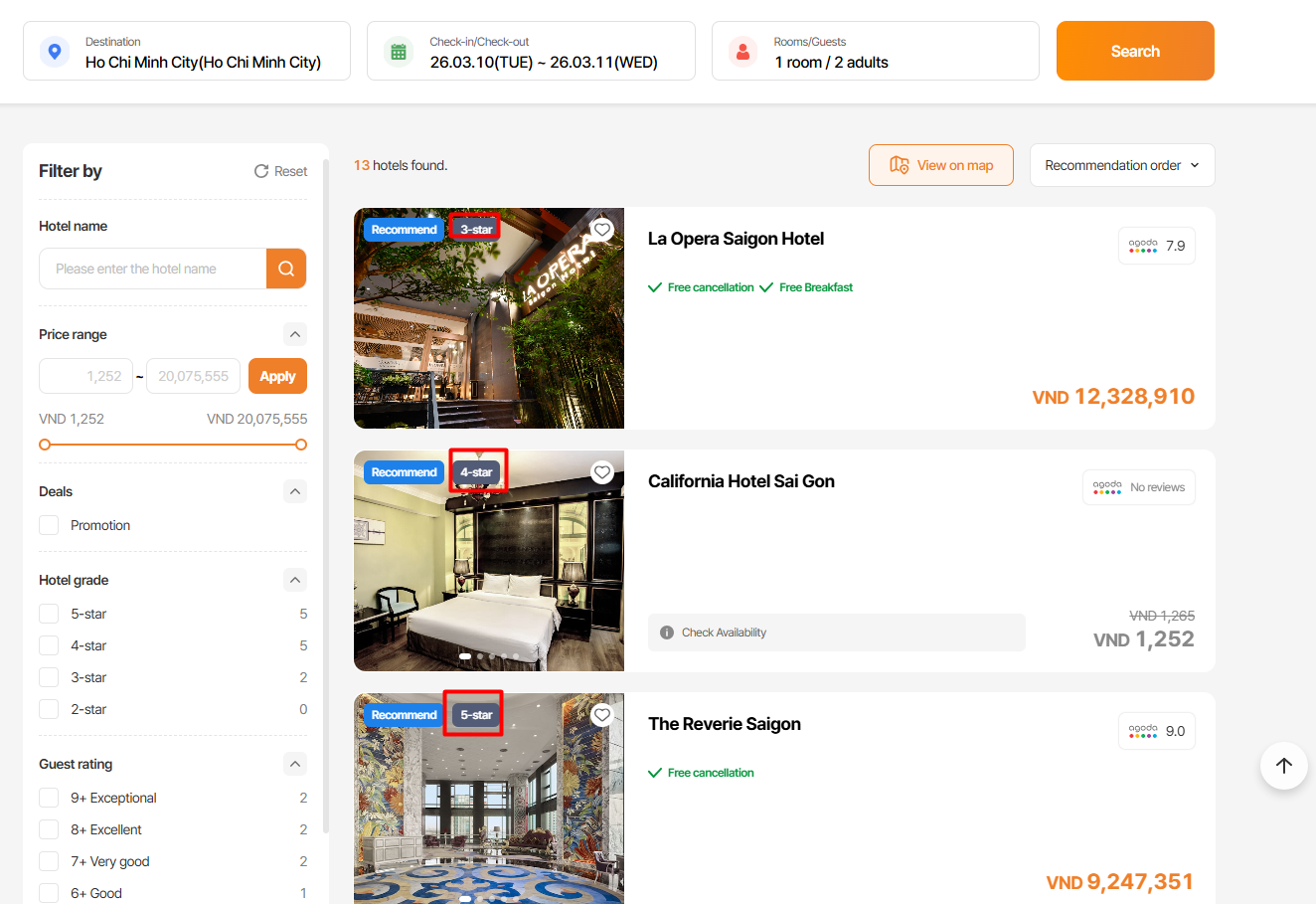The image size is (1316, 904).
Task: Click the minimum price slider handle
Action: pyautogui.click(x=45, y=445)
